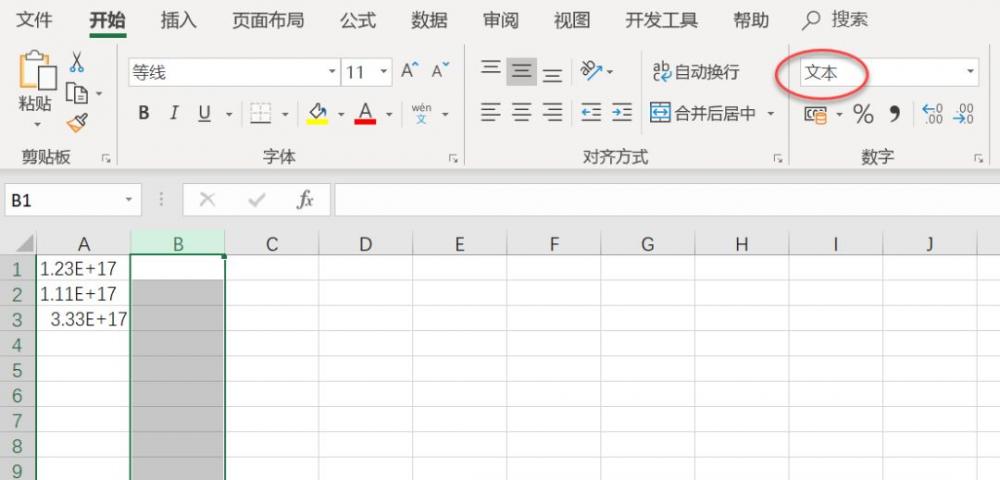
Task: Select the Format Painter brush
Action: click(x=77, y=123)
